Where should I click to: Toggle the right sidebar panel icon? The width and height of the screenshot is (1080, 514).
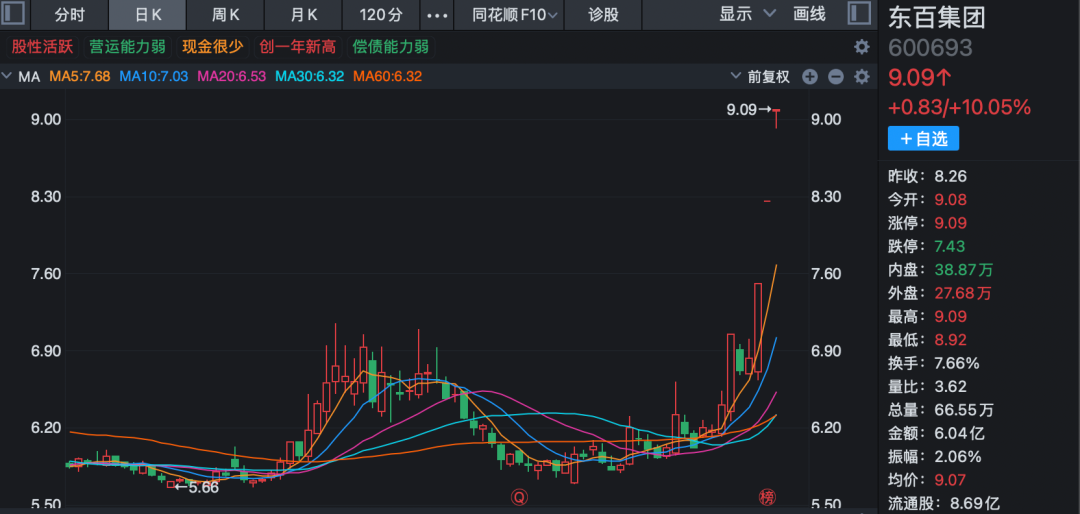tap(859, 15)
